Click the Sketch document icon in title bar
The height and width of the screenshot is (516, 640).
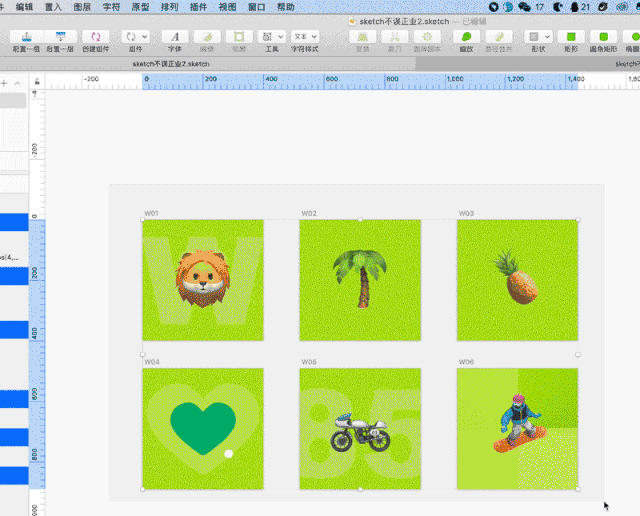click(352, 21)
